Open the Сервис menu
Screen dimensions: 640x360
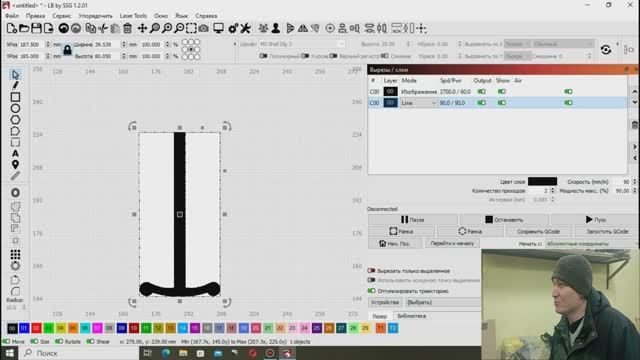click(x=62, y=16)
